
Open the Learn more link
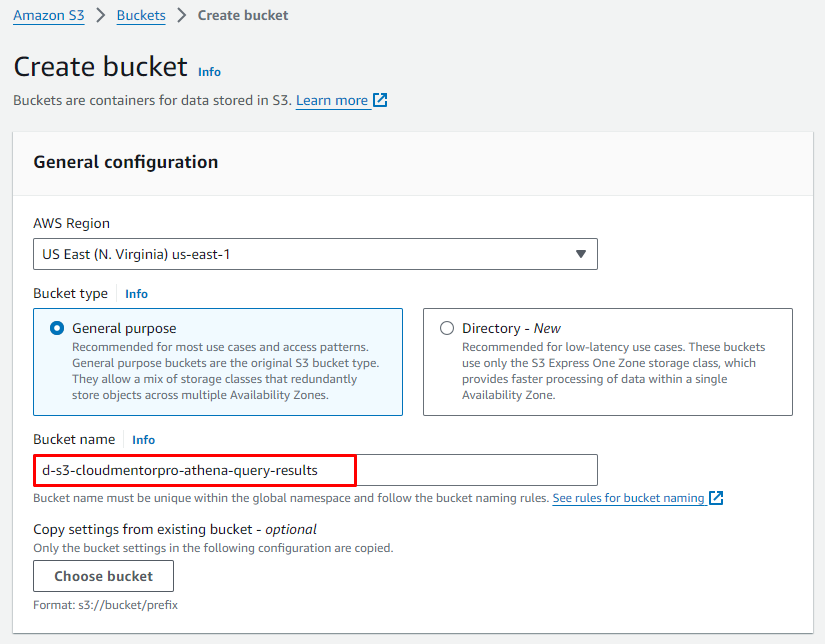click(332, 100)
